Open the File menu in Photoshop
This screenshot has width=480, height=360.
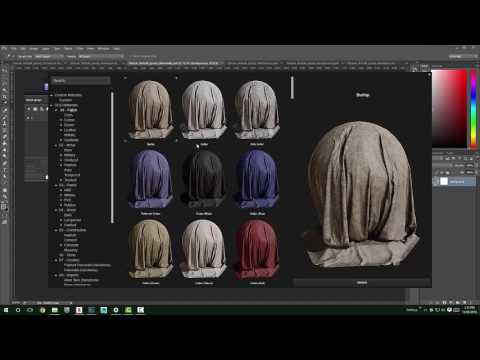click(13, 49)
